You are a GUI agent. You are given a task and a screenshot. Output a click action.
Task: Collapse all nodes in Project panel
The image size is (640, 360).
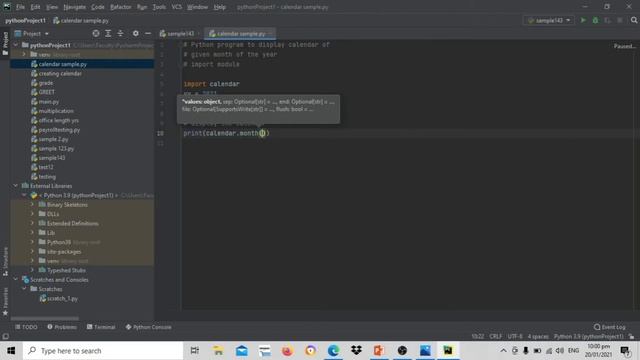click(120, 33)
